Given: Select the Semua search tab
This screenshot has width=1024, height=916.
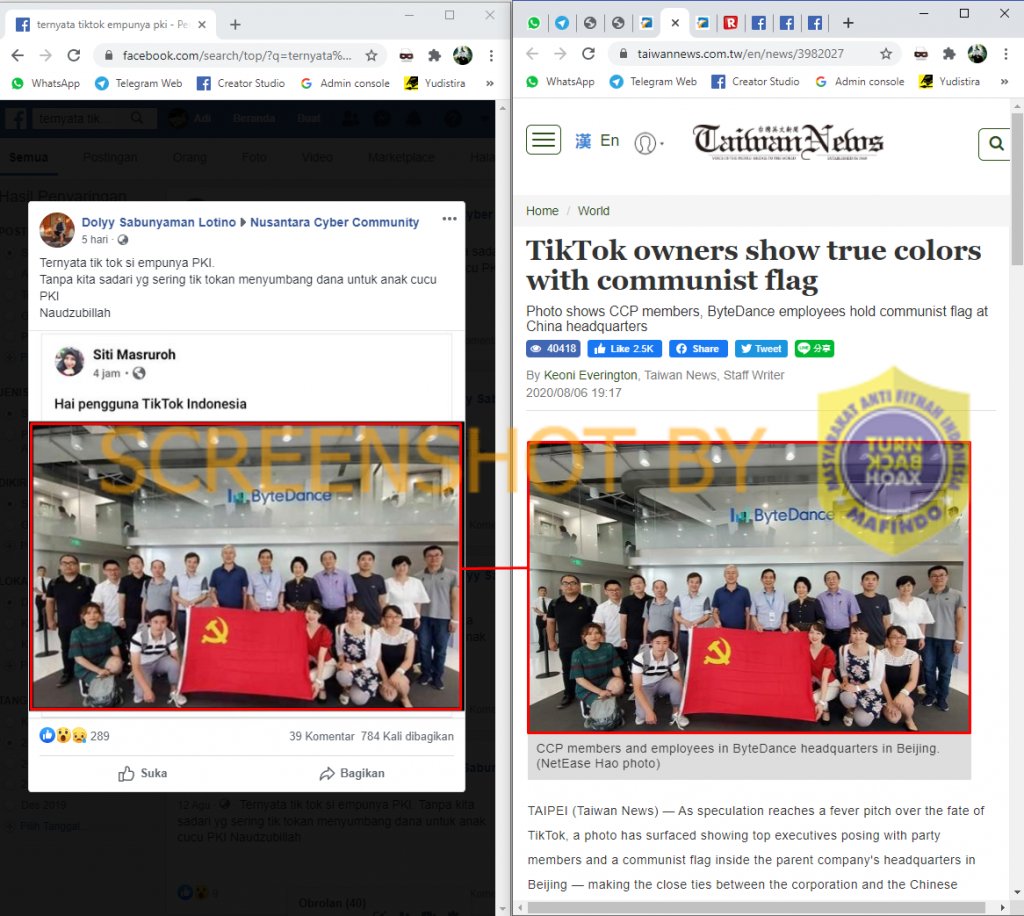Looking at the screenshot, I should [x=29, y=157].
